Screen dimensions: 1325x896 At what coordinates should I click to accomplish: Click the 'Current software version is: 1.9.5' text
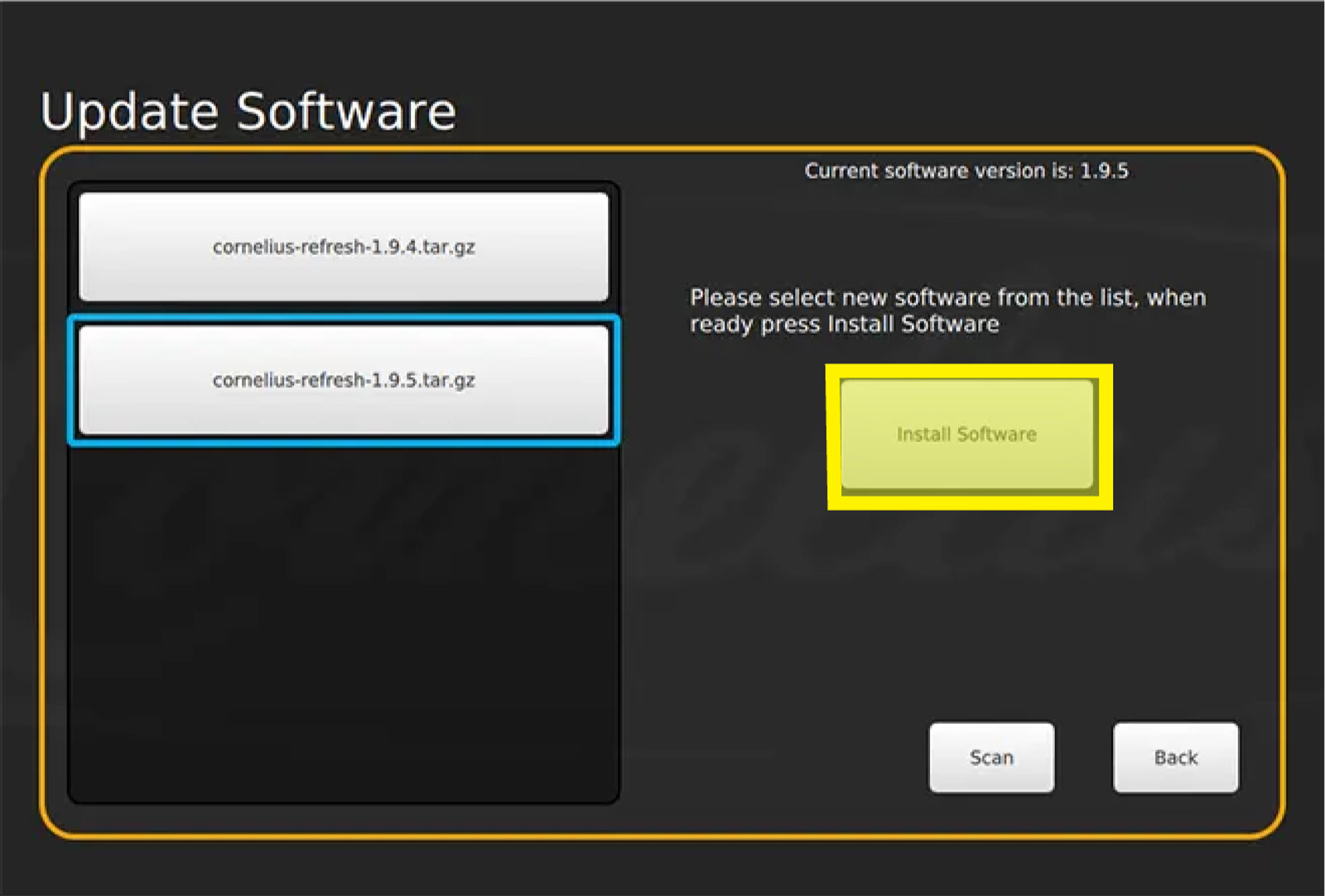click(966, 171)
